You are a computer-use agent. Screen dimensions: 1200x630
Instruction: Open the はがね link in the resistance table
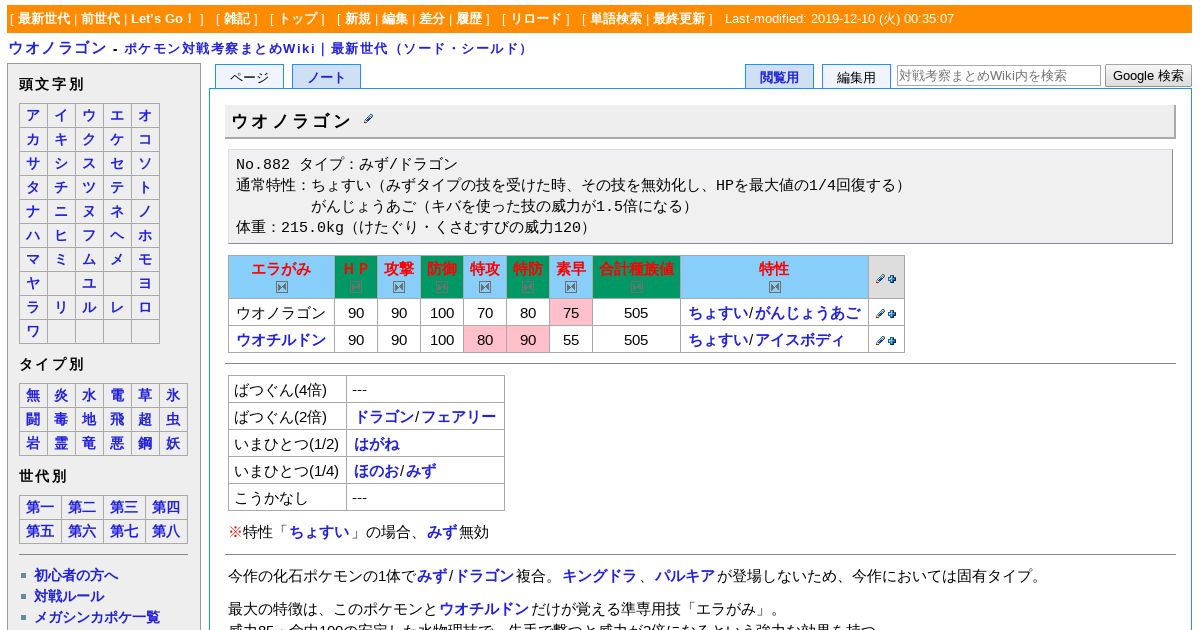pos(377,444)
